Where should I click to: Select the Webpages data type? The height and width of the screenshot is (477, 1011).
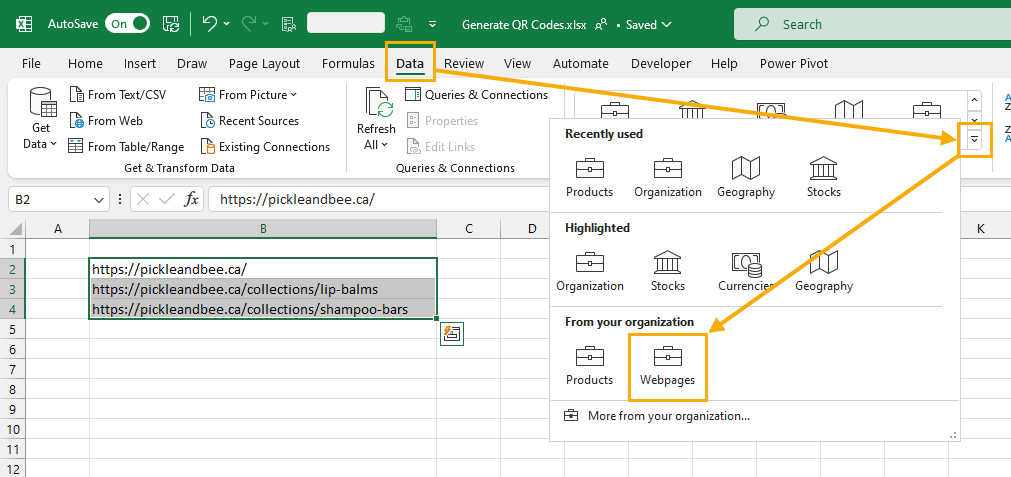(x=668, y=366)
